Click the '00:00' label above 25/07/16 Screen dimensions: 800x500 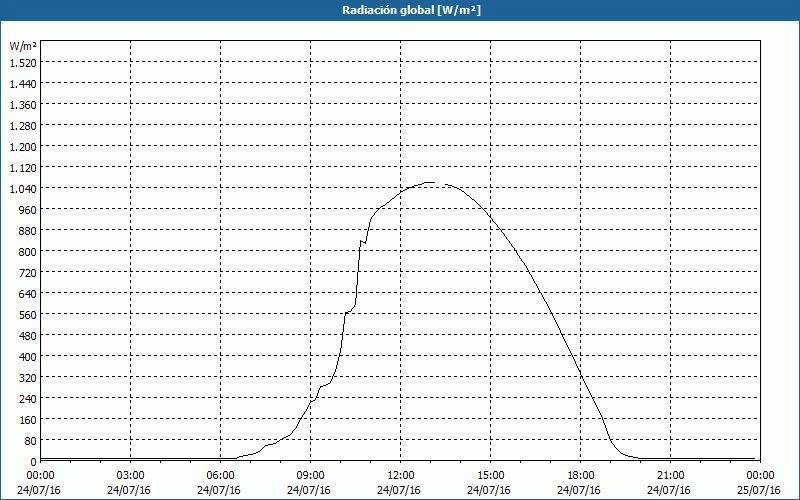pyautogui.click(x=759, y=476)
